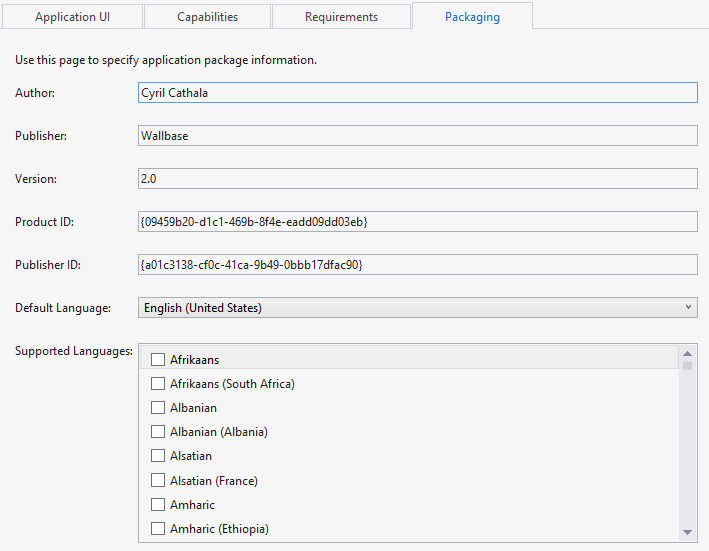Toggle Albanian (Albania) checkbox
Screen dimensions: 709x551
click(158, 432)
